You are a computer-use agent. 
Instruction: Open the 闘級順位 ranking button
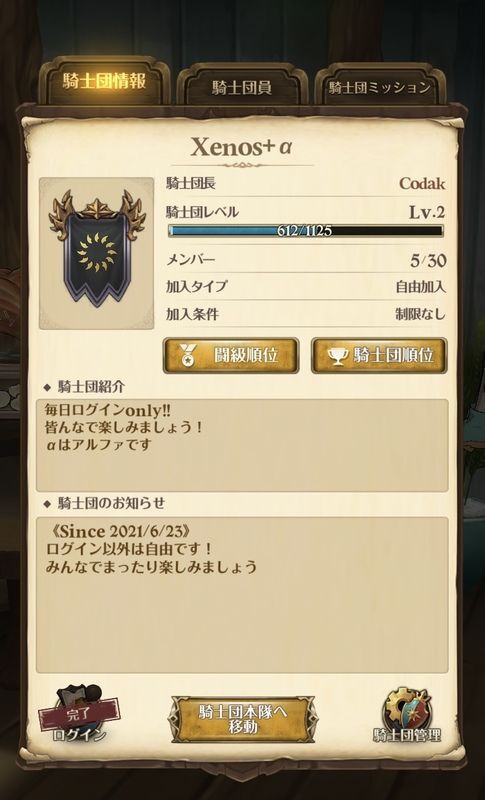click(x=231, y=356)
